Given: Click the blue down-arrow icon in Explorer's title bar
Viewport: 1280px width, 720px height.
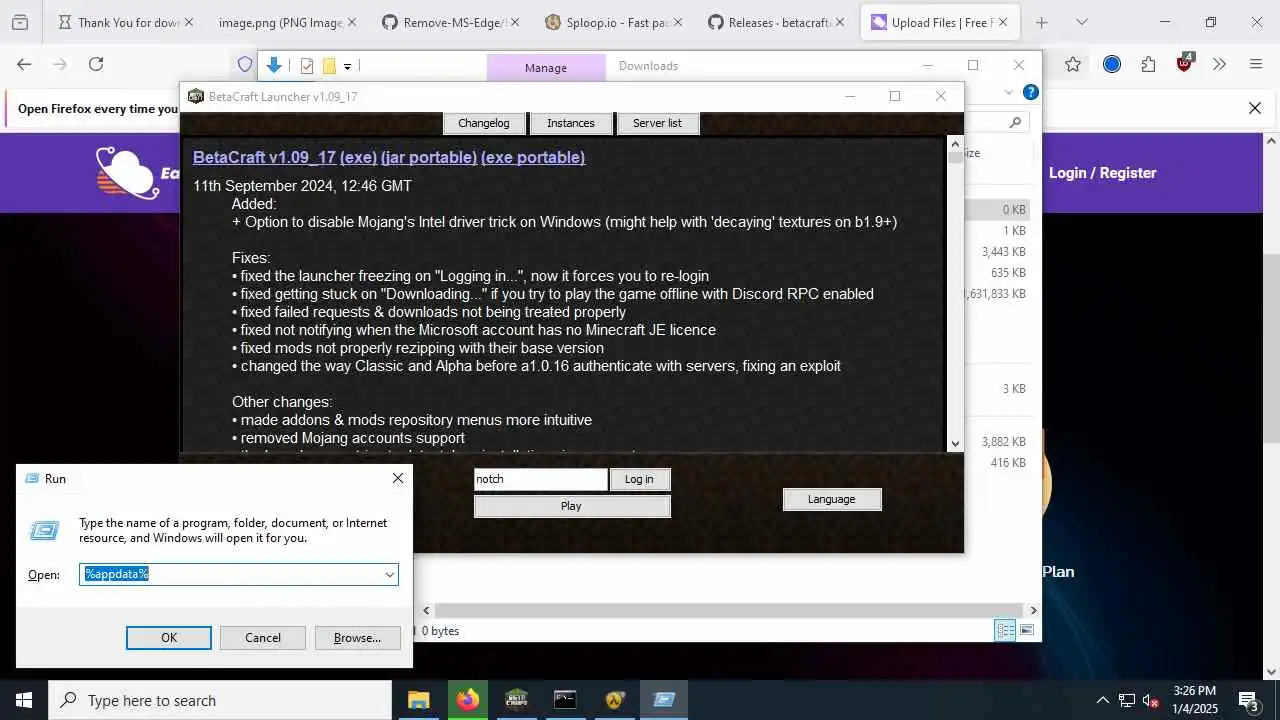Looking at the screenshot, I should [274, 66].
